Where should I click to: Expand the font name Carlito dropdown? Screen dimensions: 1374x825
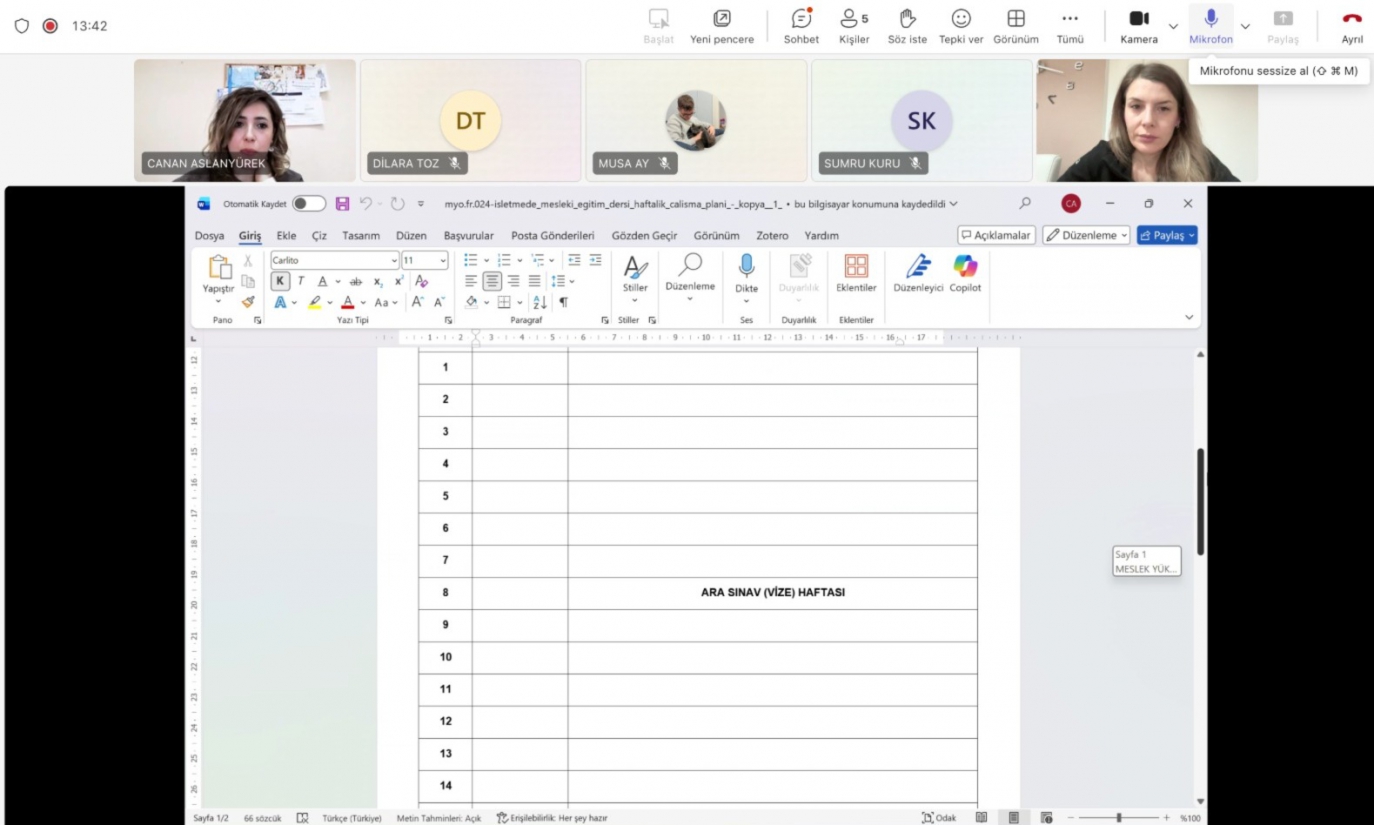click(x=393, y=260)
